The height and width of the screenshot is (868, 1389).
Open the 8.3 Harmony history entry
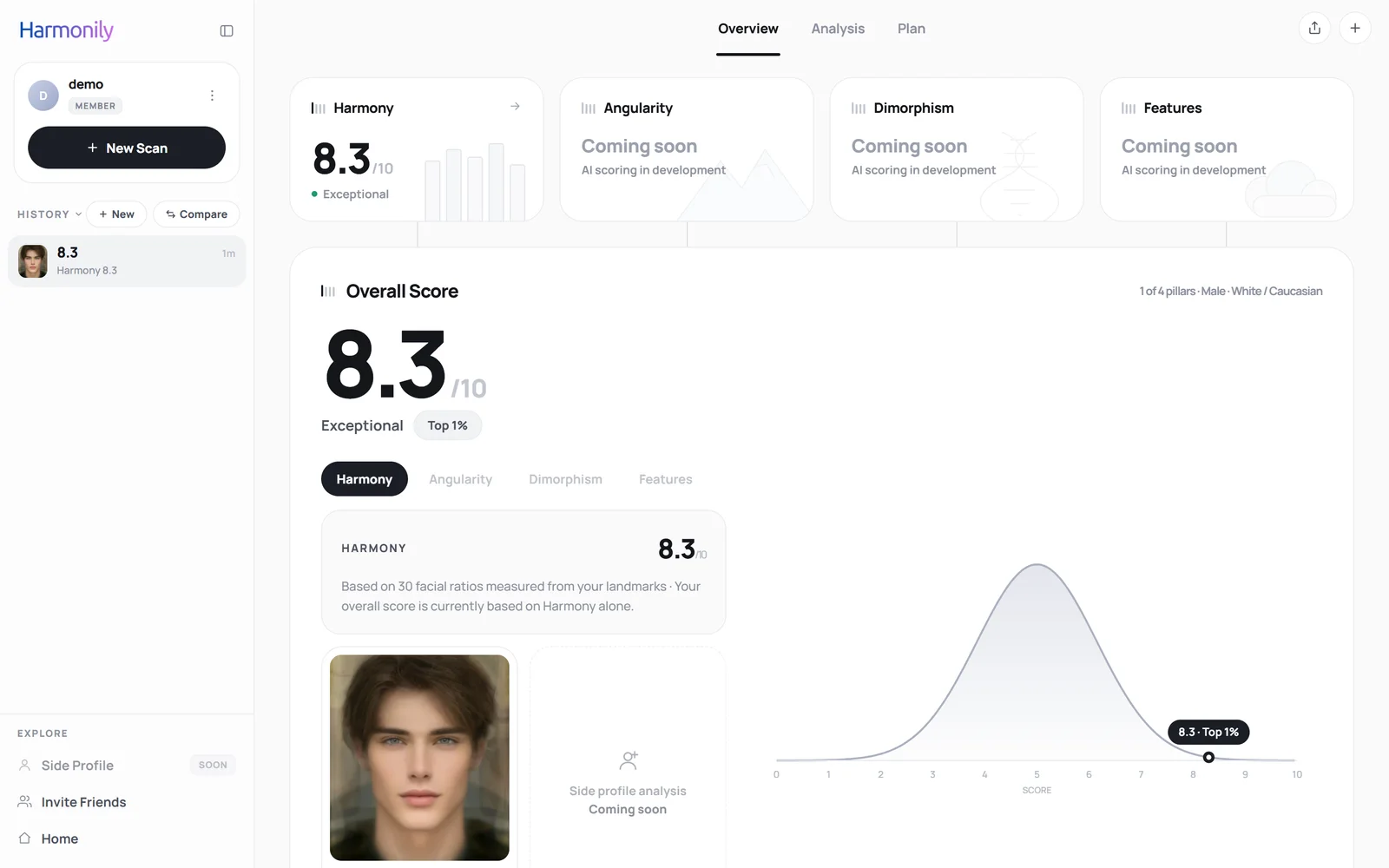coord(127,261)
